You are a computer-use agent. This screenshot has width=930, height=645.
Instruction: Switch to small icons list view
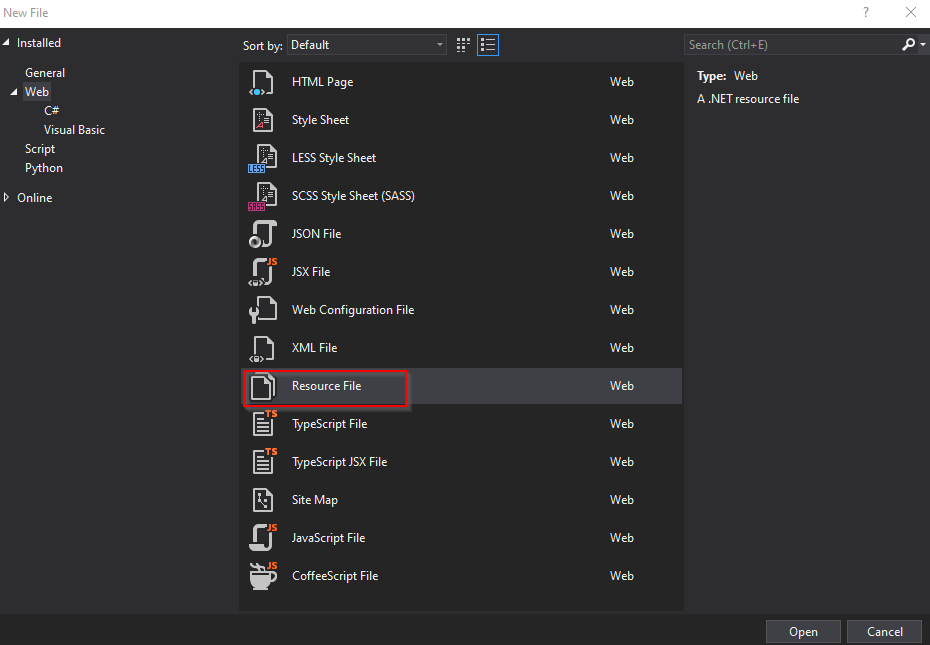point(488,45)
